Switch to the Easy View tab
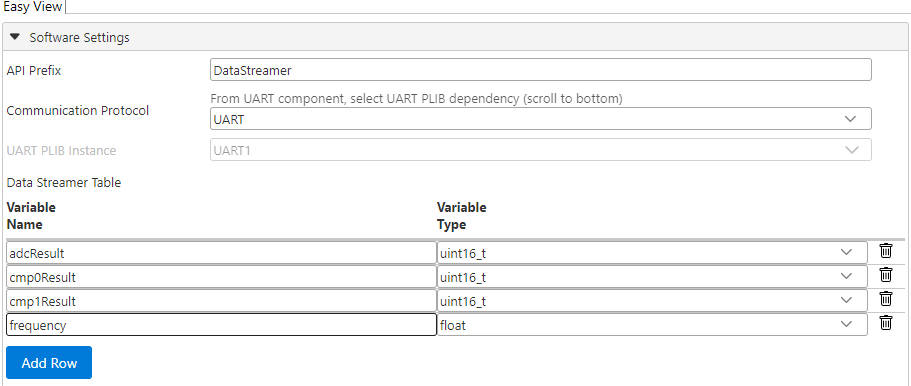 (x=33, y=7)
